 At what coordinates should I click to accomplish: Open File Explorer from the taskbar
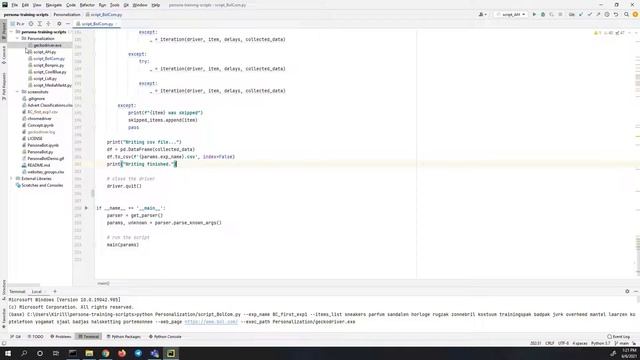click(x=89, y=353)
